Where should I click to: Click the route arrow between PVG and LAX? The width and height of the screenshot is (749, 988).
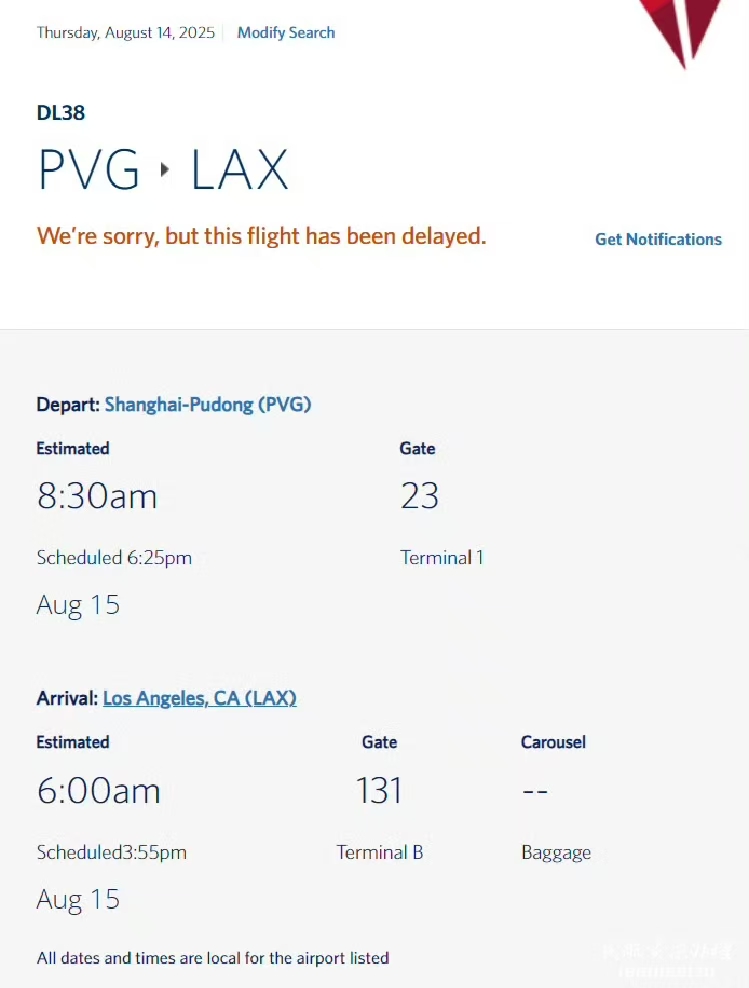165,169
